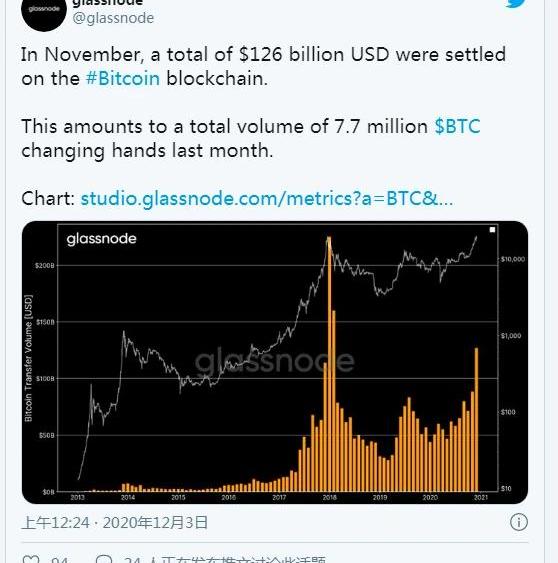Open the studio.glassnode.com metrics link

[x=267, y=198]
